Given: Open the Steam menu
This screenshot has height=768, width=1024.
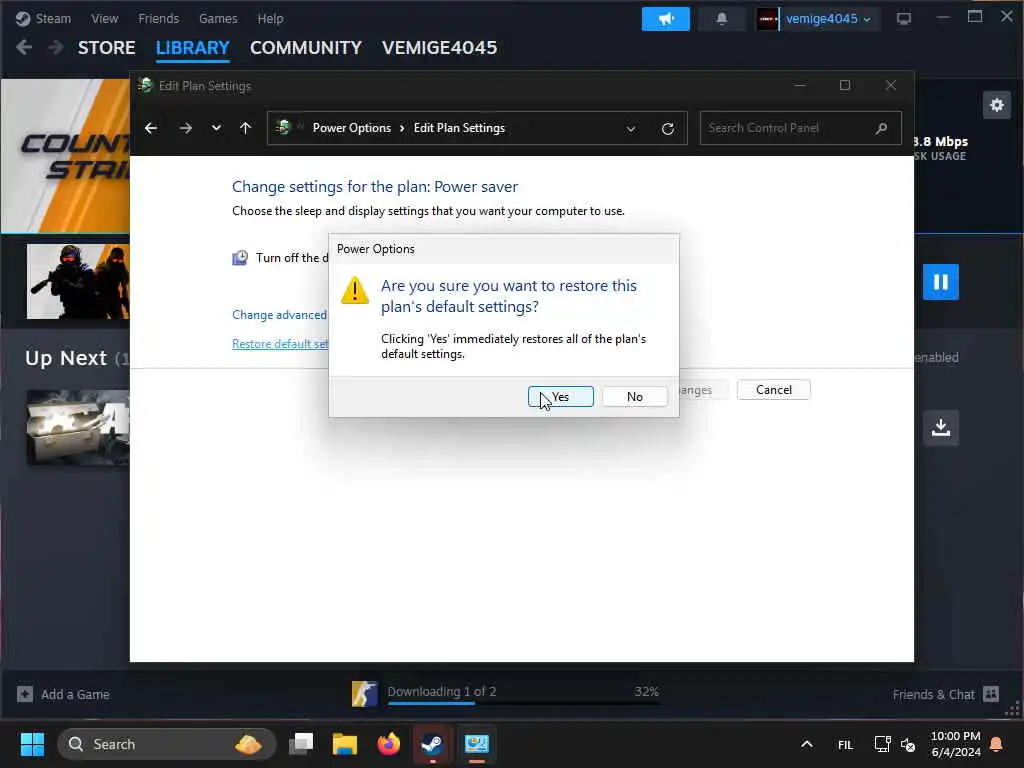Looking at the screenshot, I should tap(43, 18).
